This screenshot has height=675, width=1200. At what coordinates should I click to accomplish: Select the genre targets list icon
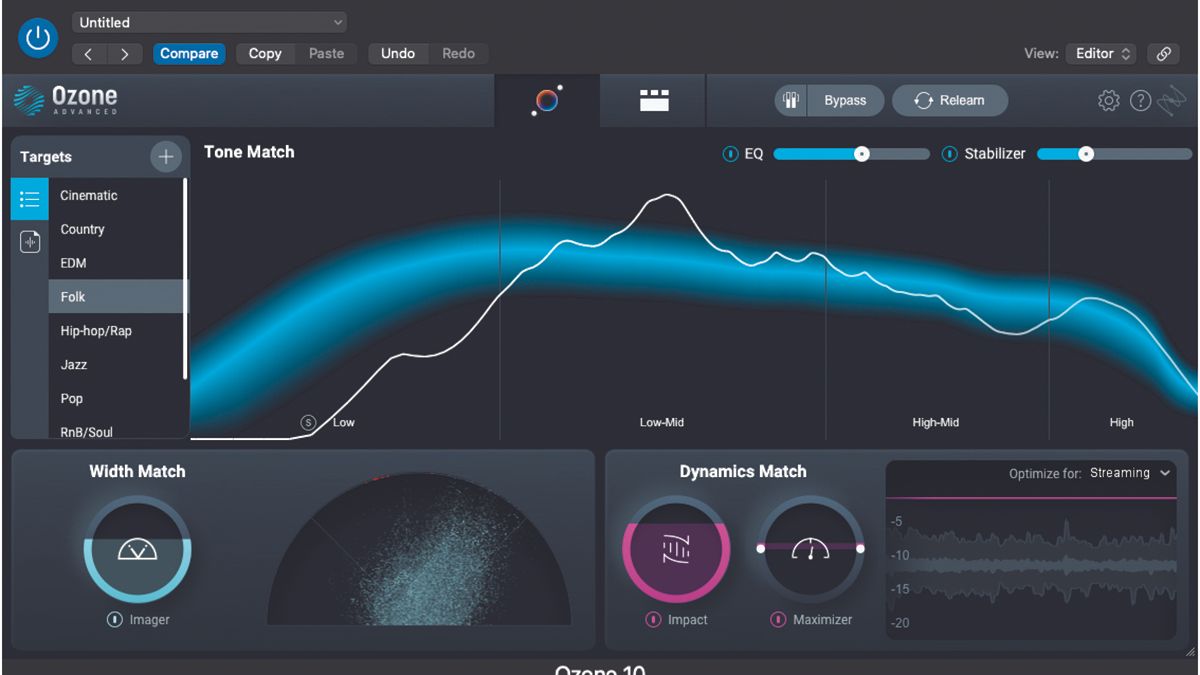pos(30,198)
